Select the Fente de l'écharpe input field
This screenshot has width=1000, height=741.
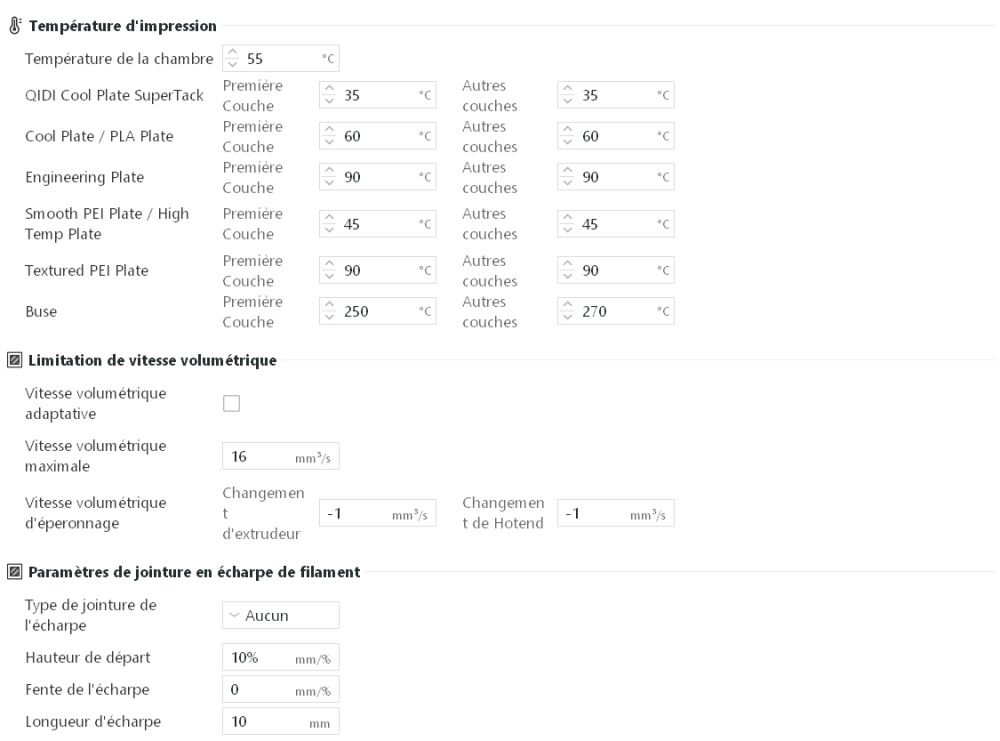[275, 689]
